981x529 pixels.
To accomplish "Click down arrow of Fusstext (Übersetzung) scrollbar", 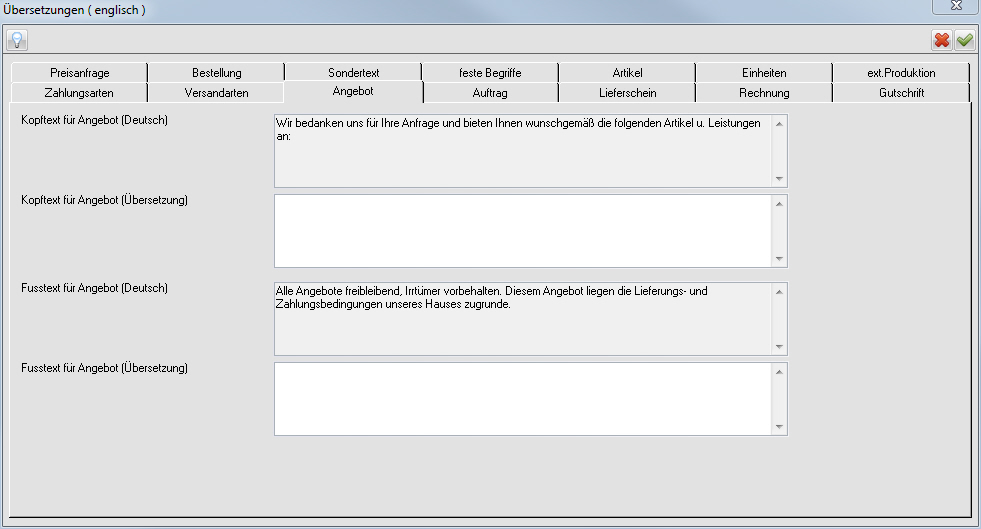I will (779, 427).
